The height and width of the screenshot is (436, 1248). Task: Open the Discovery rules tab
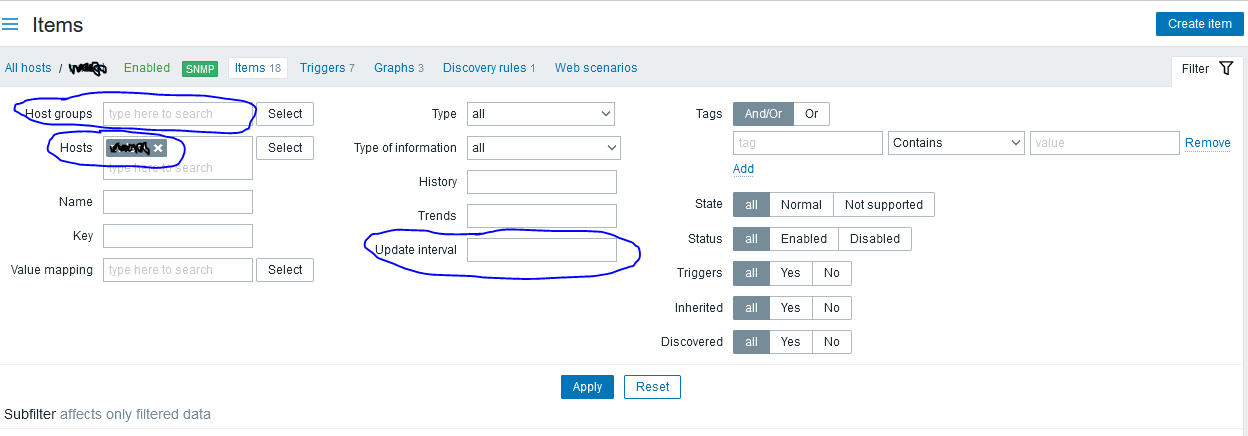click(489, 68)
